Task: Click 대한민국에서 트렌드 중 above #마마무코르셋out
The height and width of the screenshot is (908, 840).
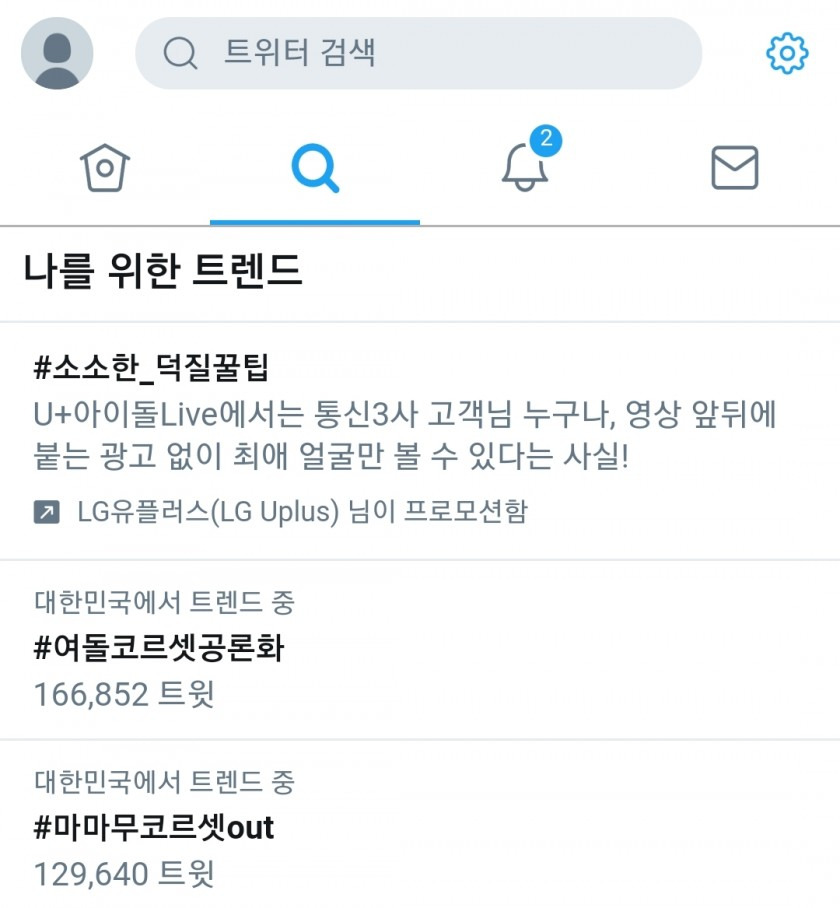Action: 164,782
